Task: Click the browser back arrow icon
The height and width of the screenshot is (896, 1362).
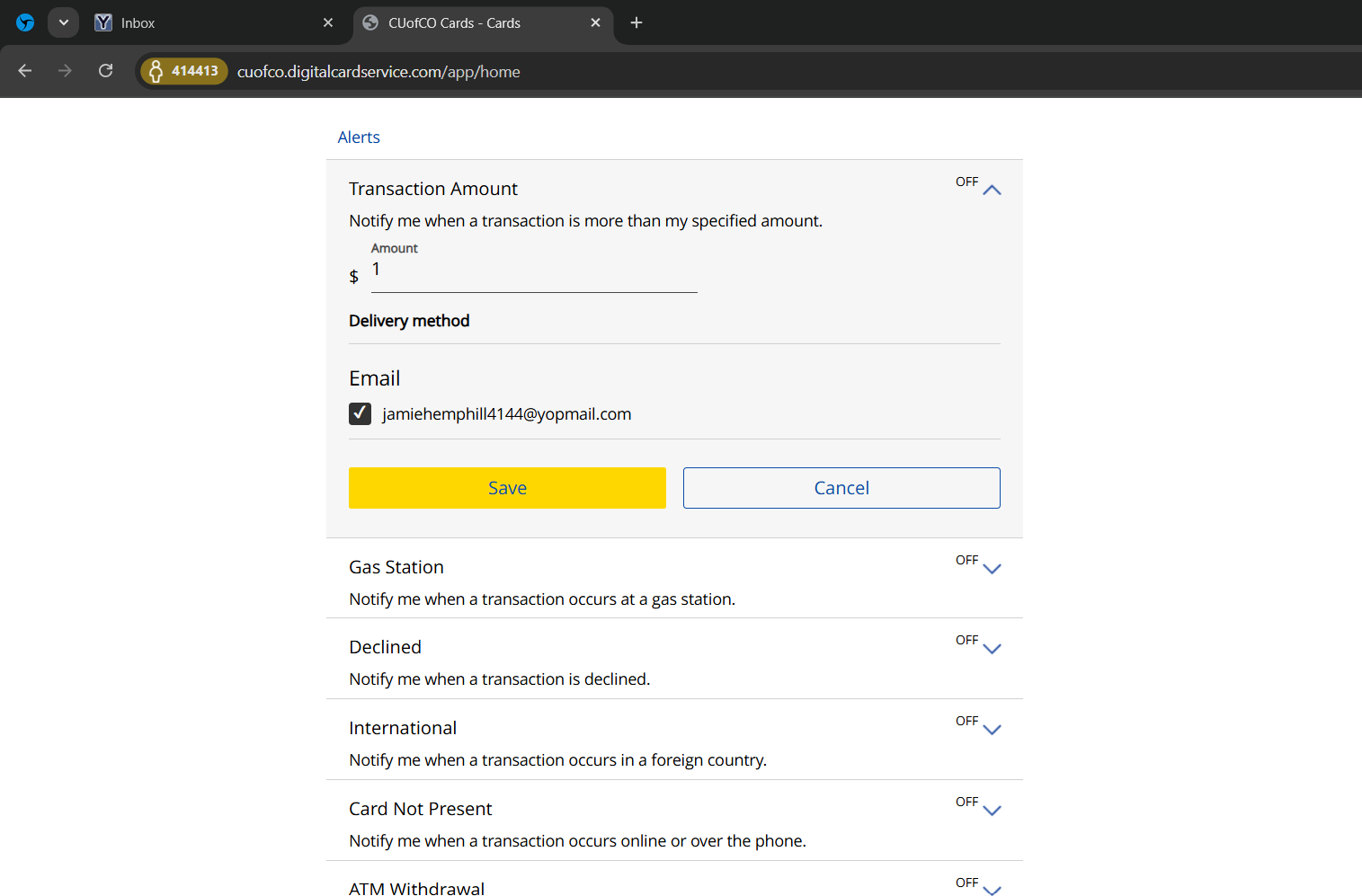Action: [x=25, y=71]
